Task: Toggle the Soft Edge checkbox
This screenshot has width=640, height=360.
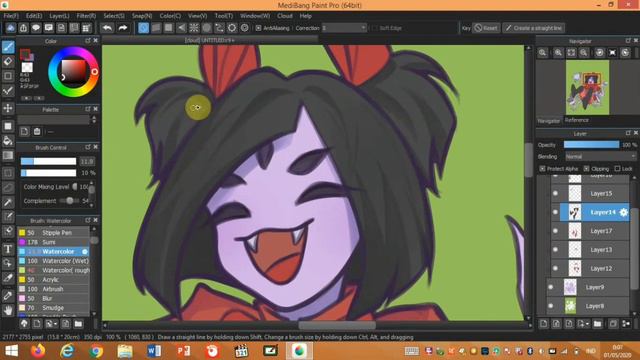Action: (375, 28)
